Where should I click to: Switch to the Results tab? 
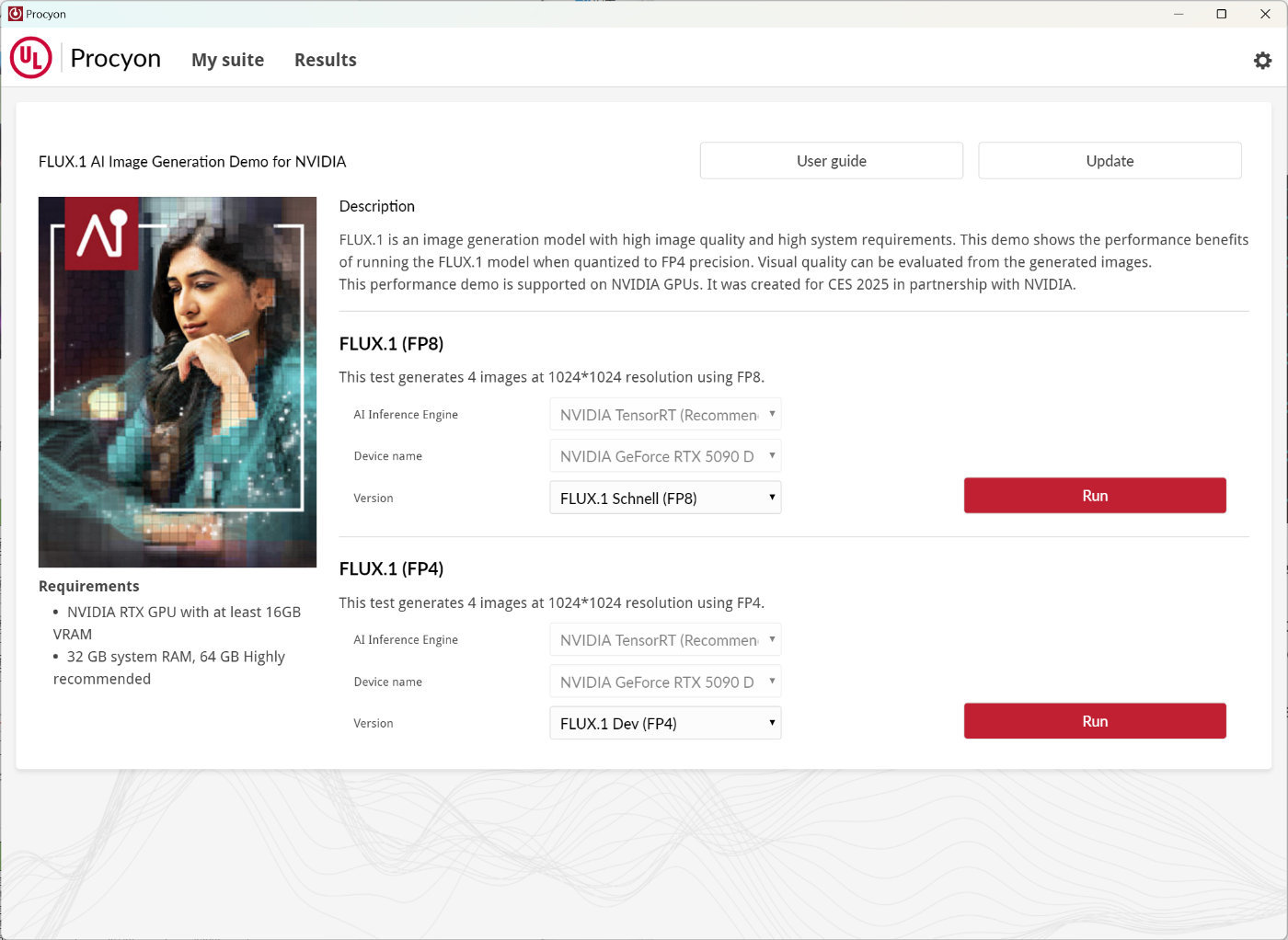(x=326, y=60)
